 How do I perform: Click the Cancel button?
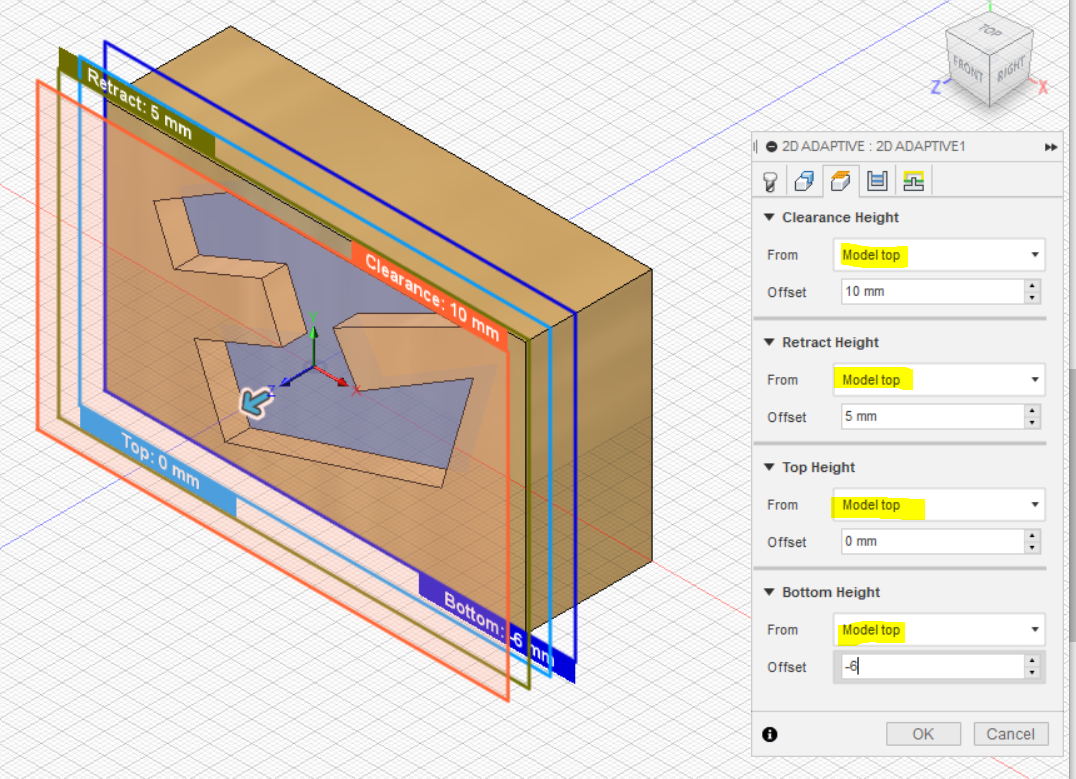click(x=1010, y=734)
